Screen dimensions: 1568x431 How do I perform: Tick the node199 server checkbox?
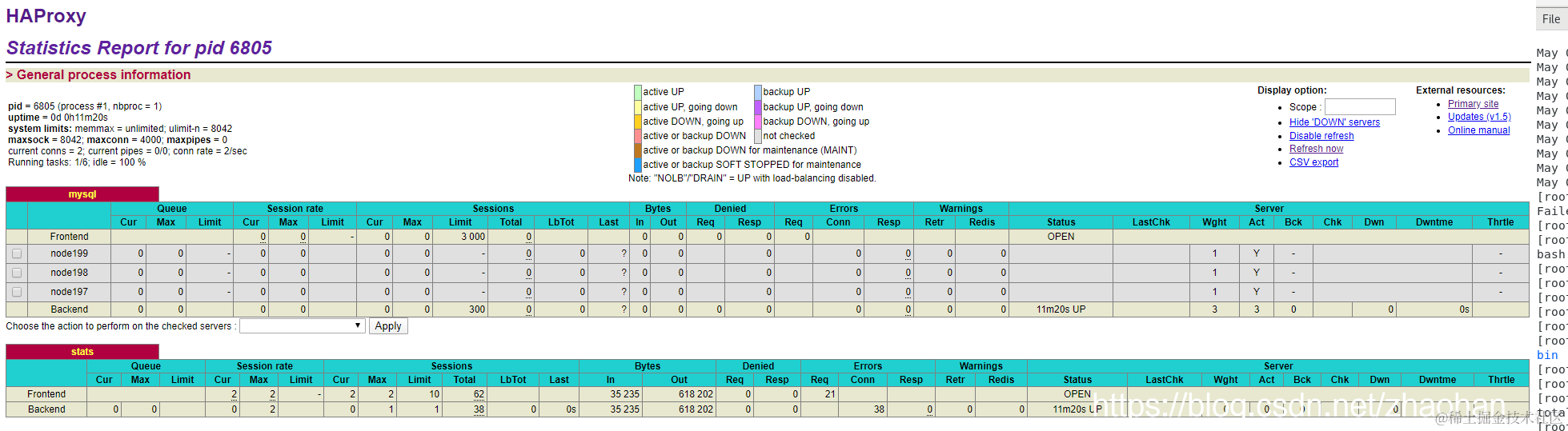17,253
